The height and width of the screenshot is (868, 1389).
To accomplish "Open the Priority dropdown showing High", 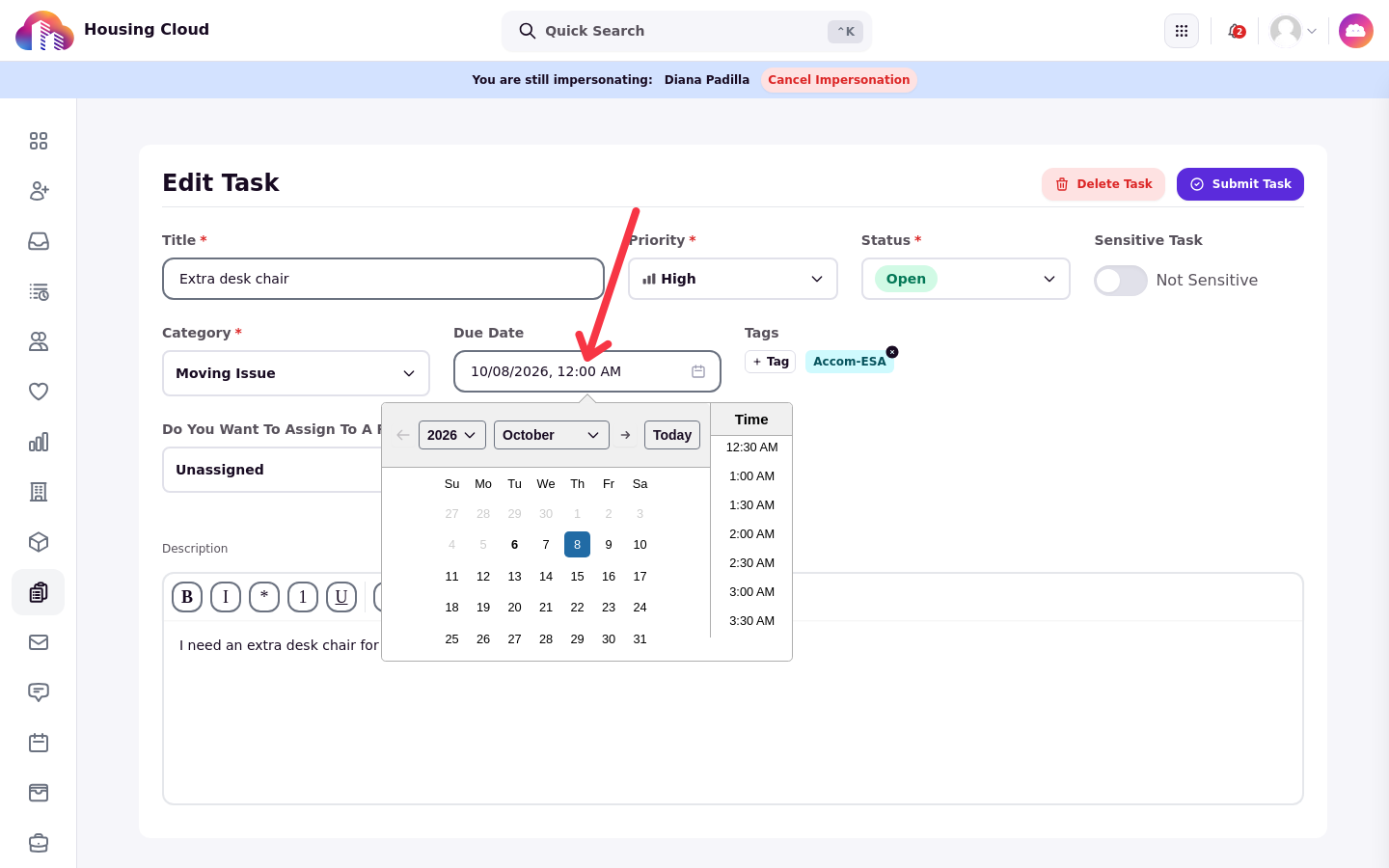I will click(733, 279).
